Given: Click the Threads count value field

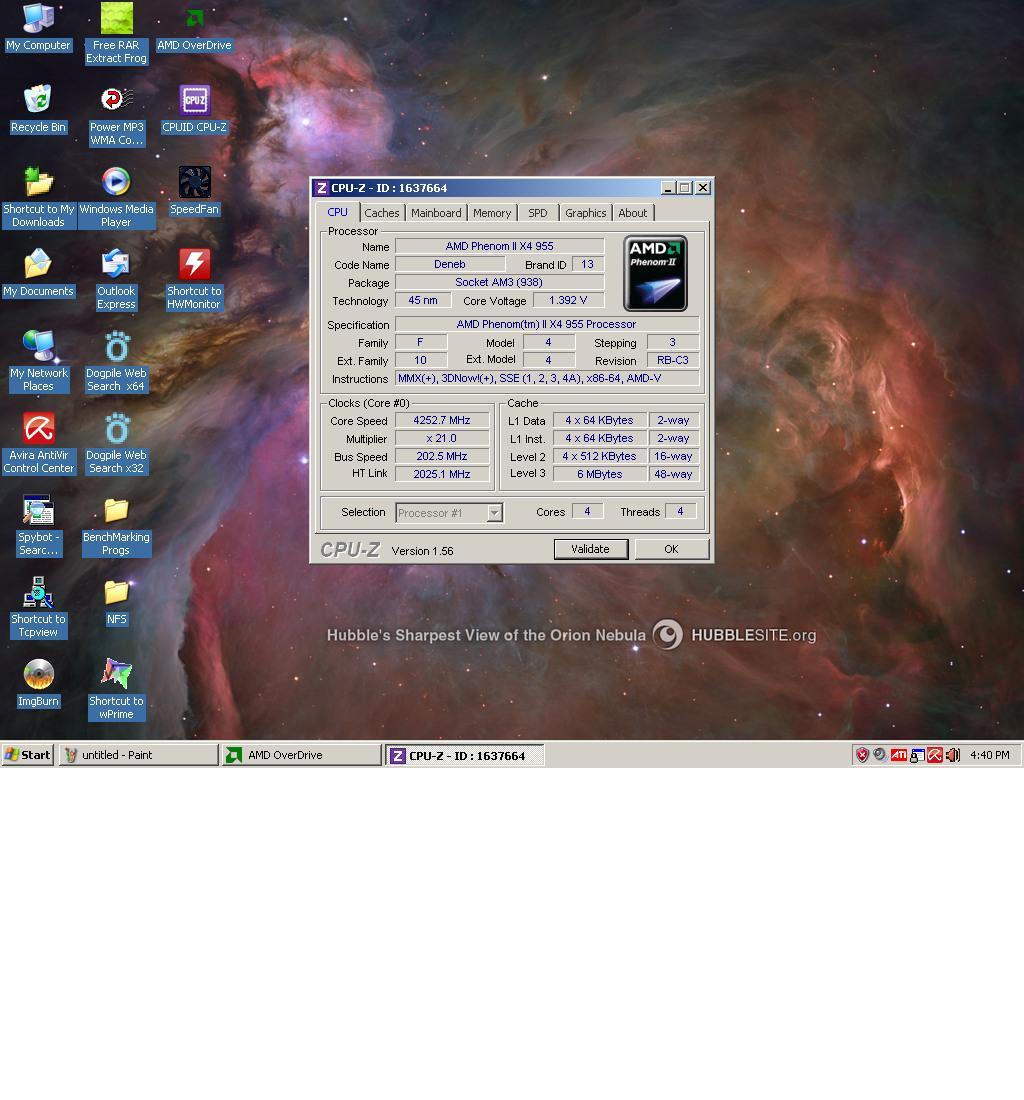Looking at the screenshot, I should 680,511.
